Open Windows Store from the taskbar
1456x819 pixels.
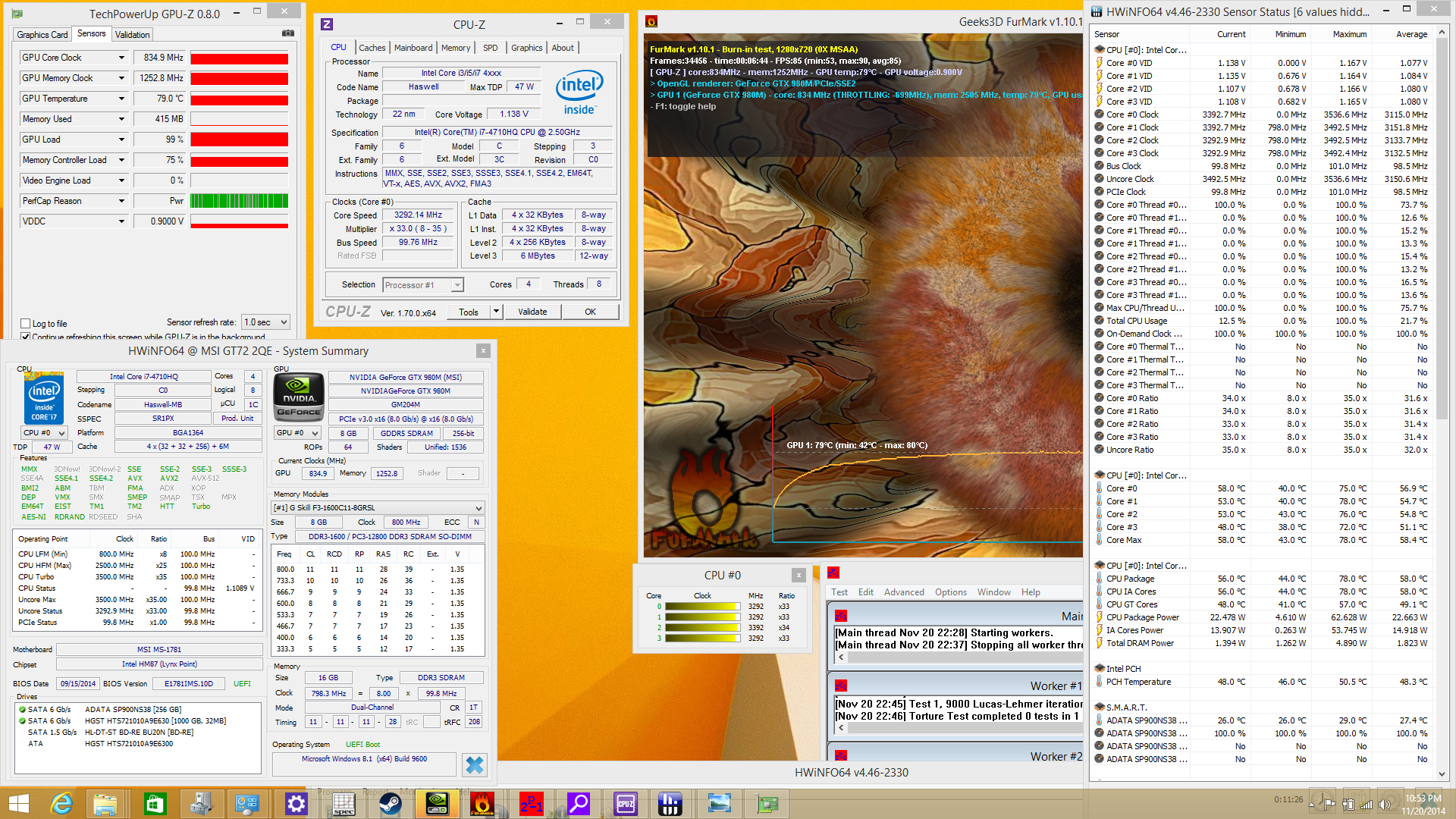[155, 804]
